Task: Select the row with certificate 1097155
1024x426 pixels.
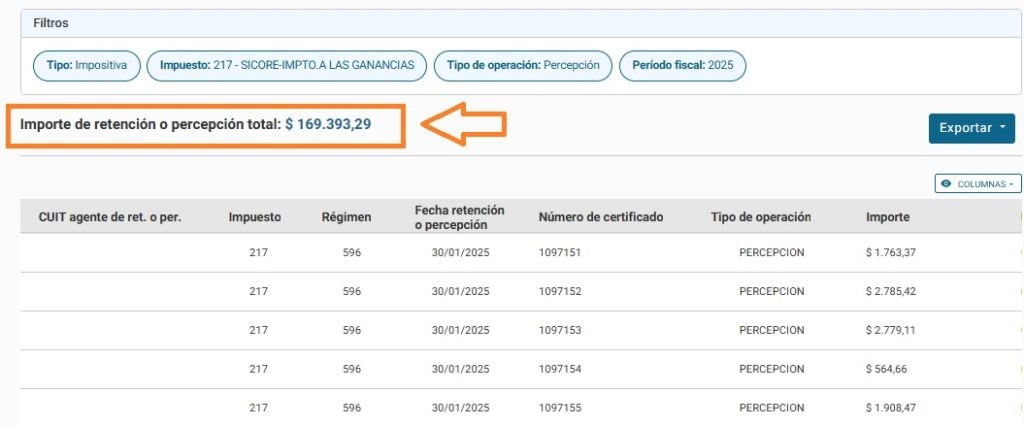Action: (559, 408)
